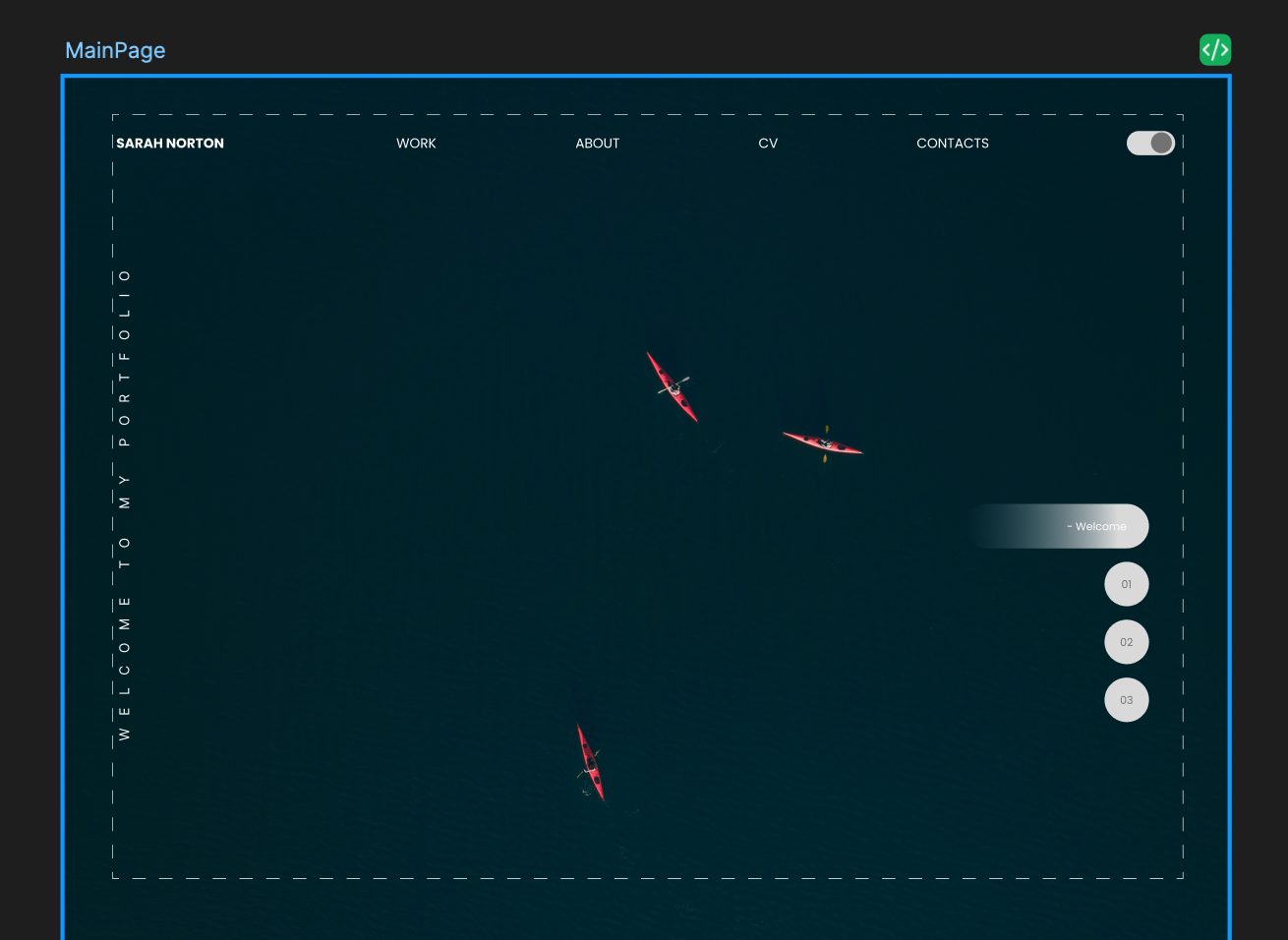Open the CONTACTS navigation link
Screen dimensions: 1288x940
(x=953, y=144)
